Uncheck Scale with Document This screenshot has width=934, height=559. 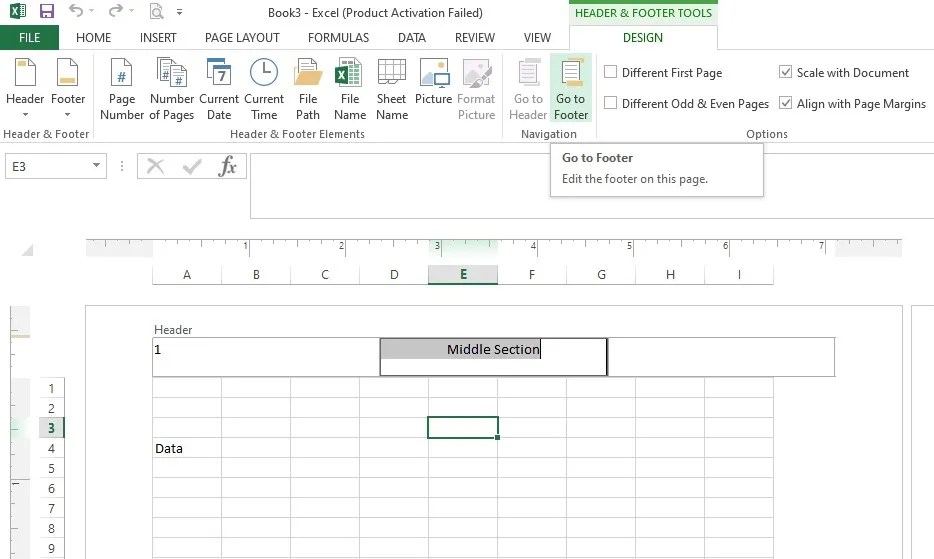tap(786, 72)
